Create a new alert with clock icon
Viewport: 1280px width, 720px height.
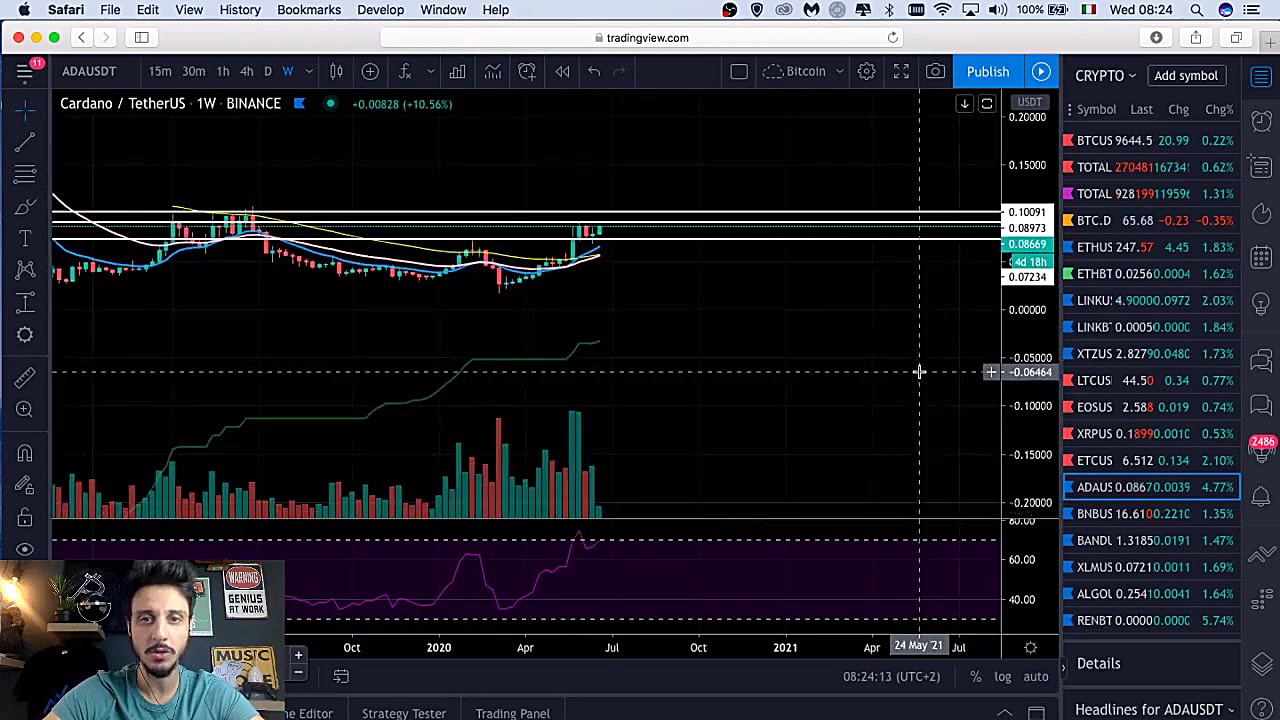point(527,71)
